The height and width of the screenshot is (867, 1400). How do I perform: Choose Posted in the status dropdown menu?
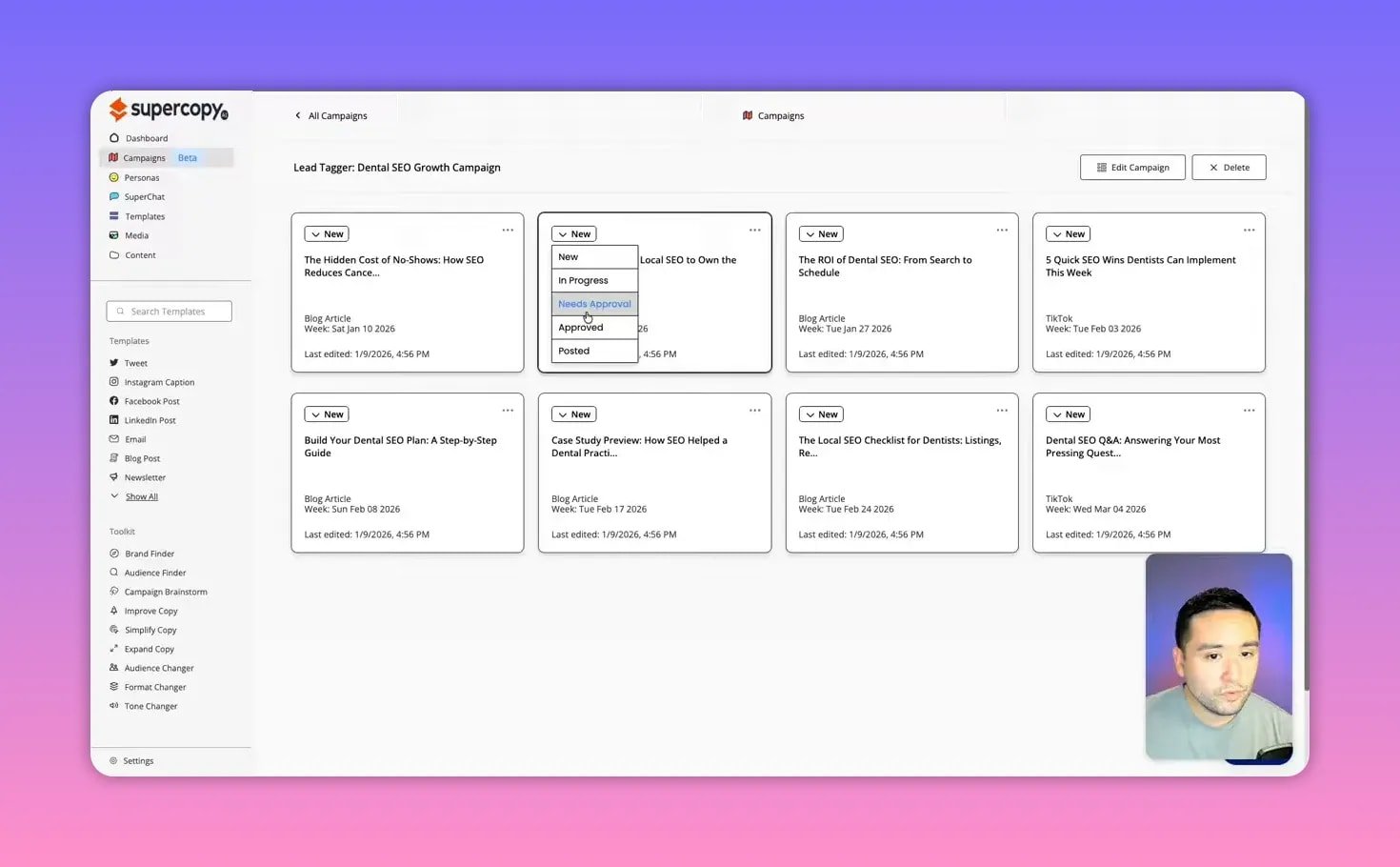573,351
